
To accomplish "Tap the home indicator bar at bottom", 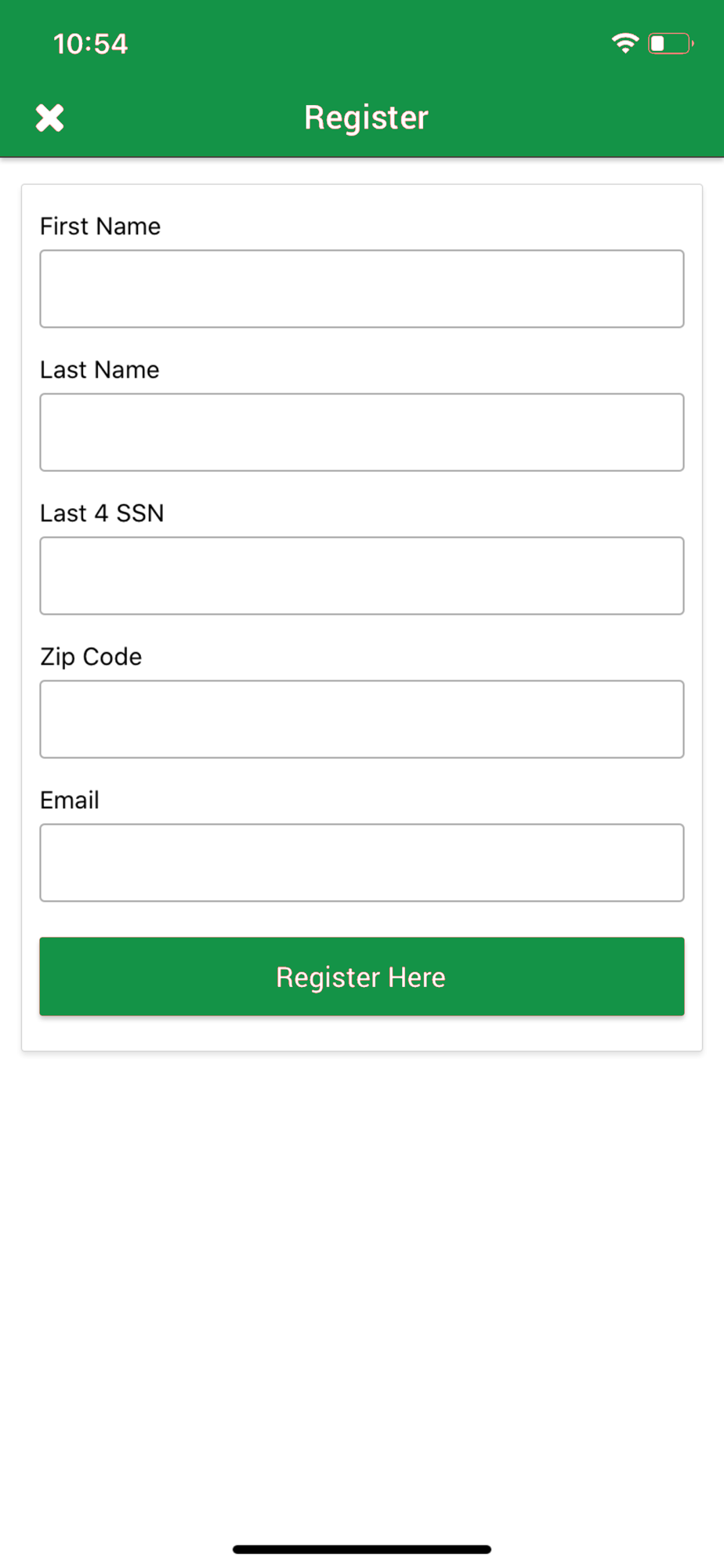I will coord(362,1549).
